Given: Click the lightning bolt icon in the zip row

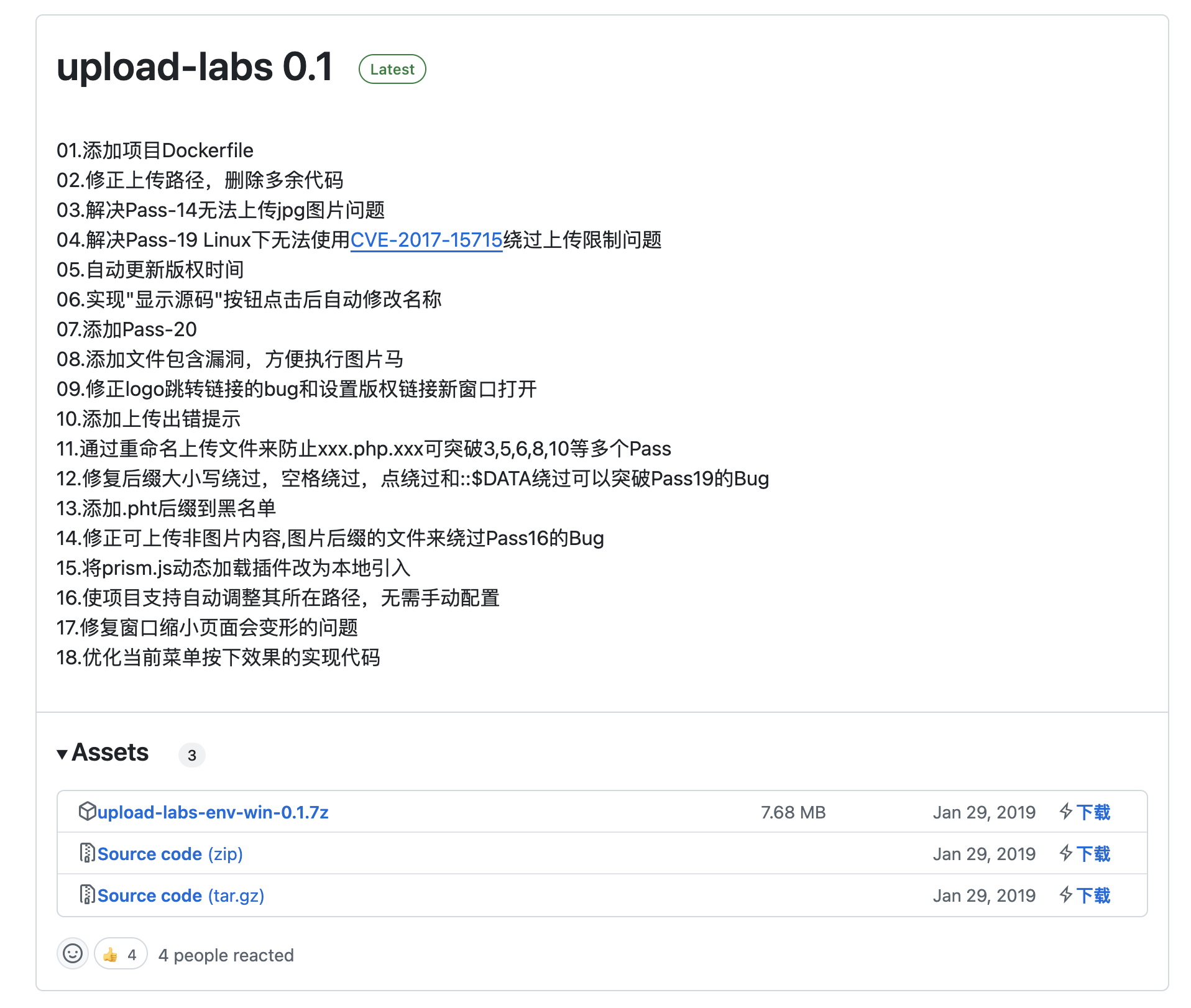Looking at the screenshot, I should [1066, 853].
